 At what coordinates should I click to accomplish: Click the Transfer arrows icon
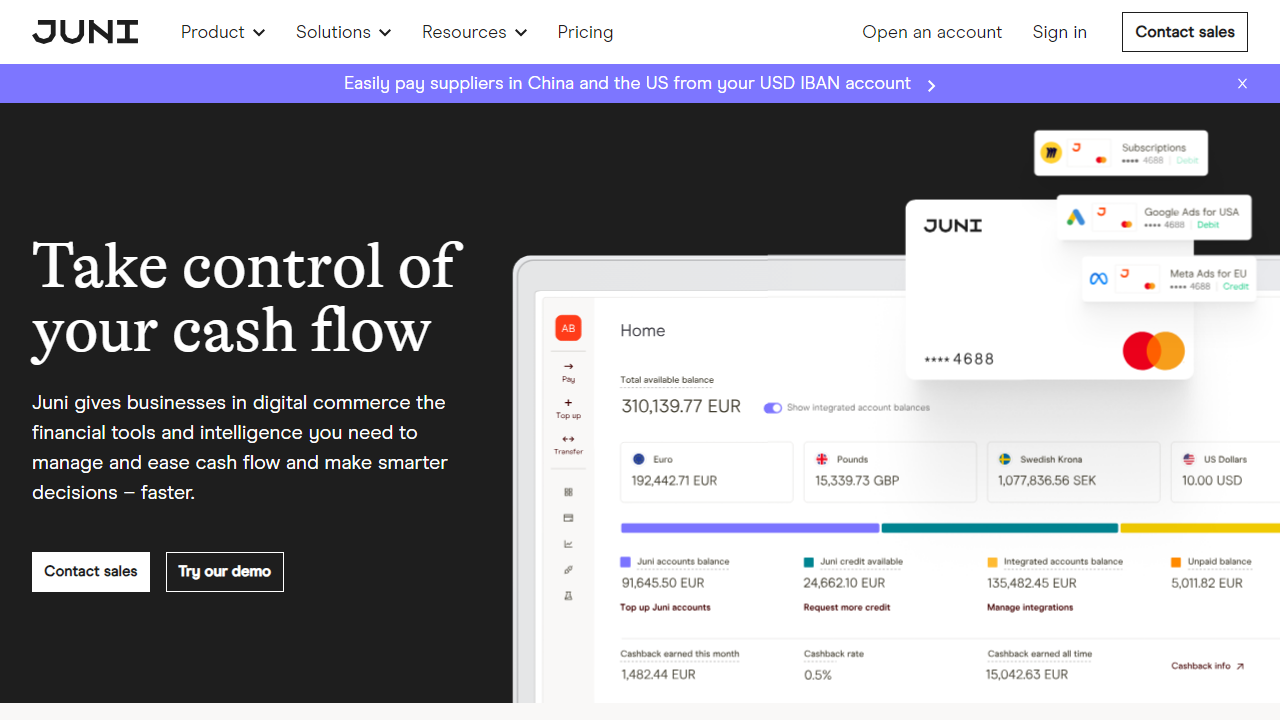click(568, 439)
